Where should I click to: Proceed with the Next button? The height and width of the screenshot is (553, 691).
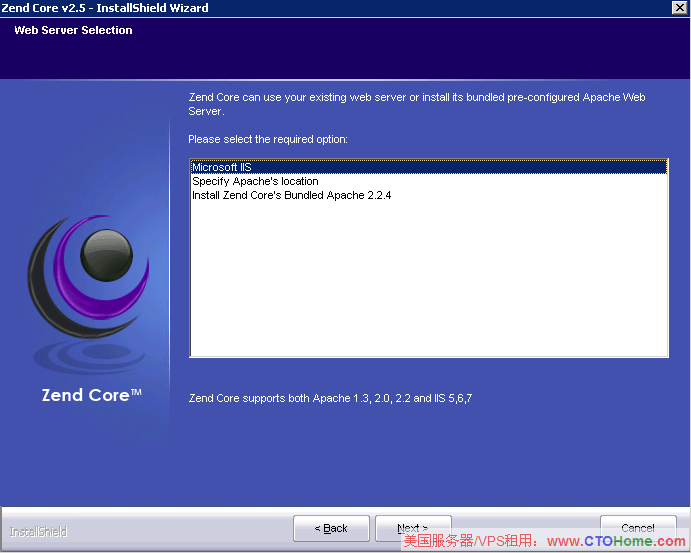[413, 527]
